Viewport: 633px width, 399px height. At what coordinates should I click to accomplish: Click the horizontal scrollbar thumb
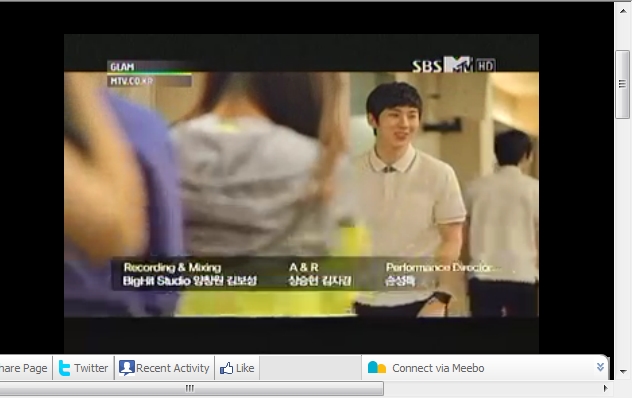[190, 388]
